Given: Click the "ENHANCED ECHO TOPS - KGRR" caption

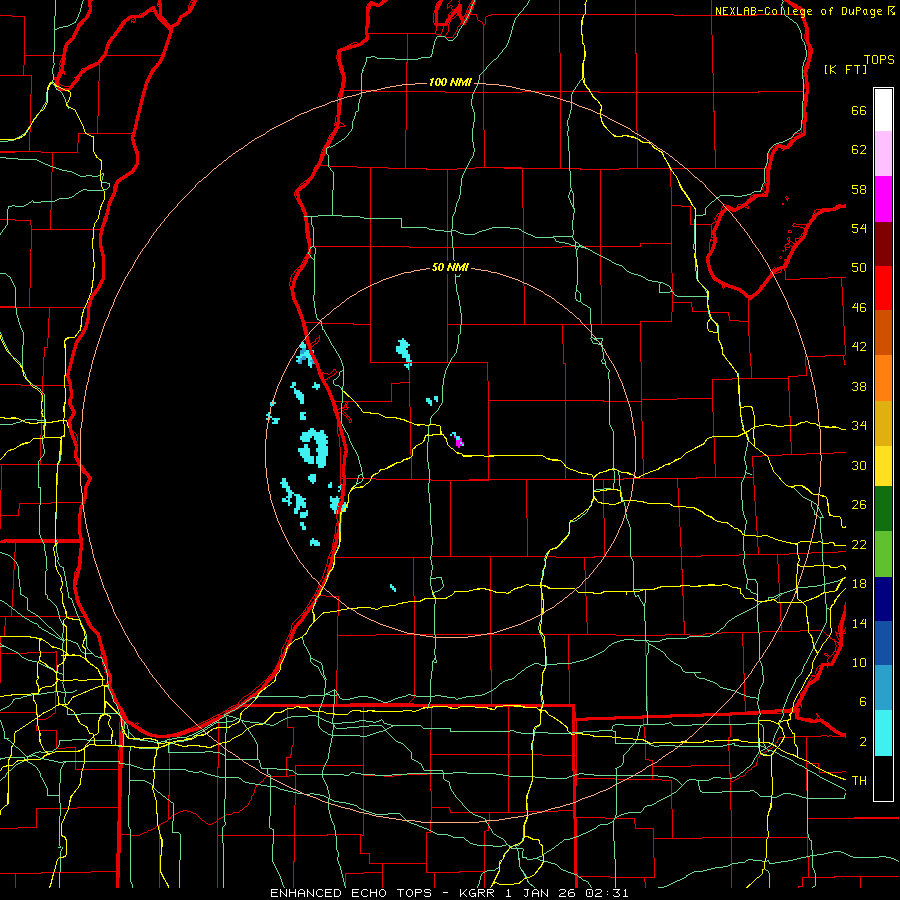Looking at the screenshot, I should tap(382, 893).
